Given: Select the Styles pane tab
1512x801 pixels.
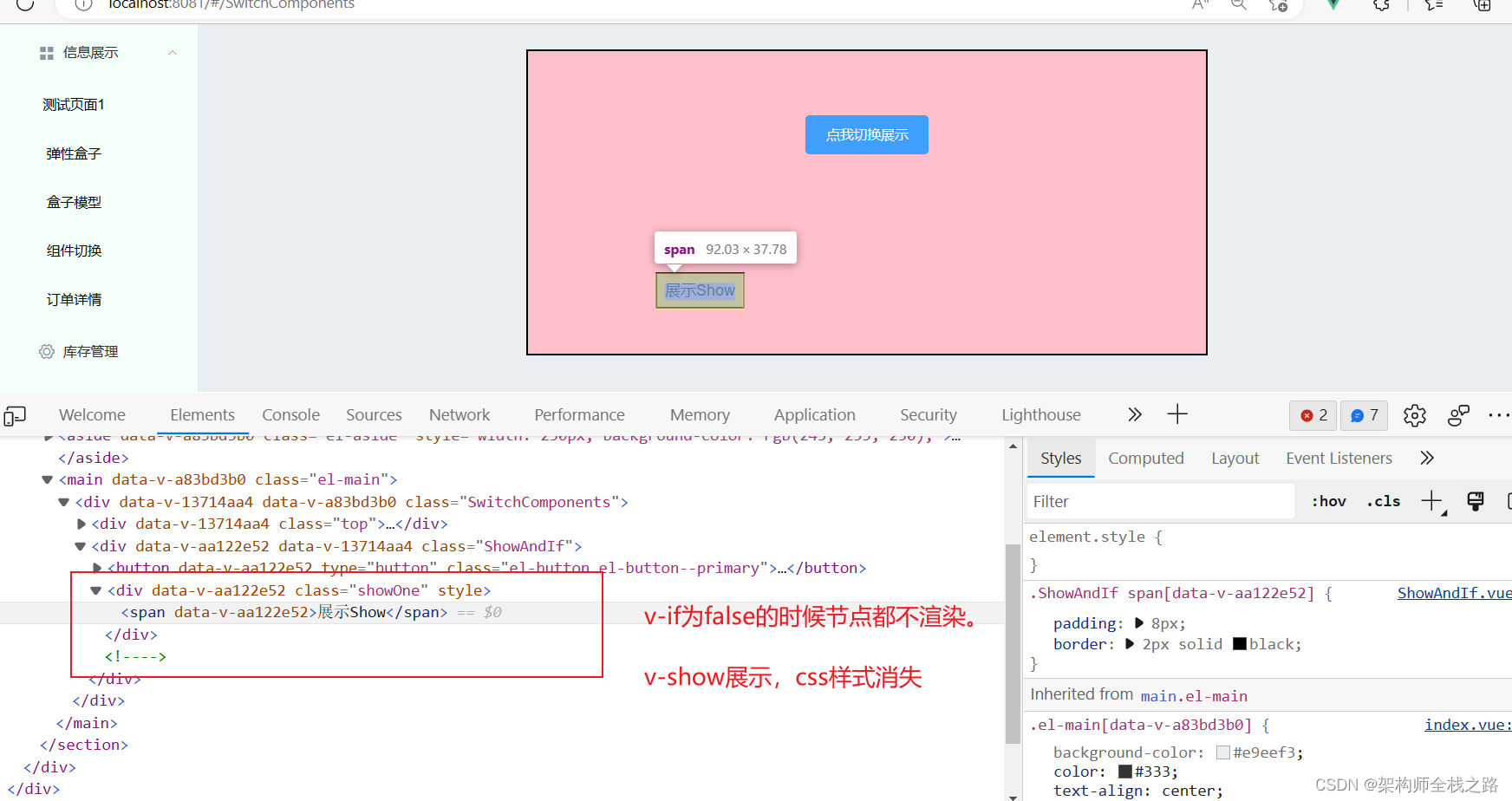Looking at the screenshot, I should [x=1060, y=459].
